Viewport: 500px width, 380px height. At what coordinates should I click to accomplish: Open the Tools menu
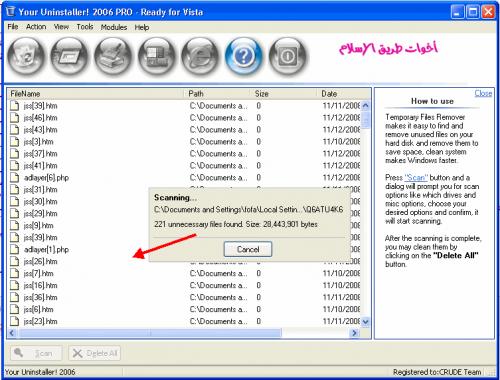coord(85,27)
